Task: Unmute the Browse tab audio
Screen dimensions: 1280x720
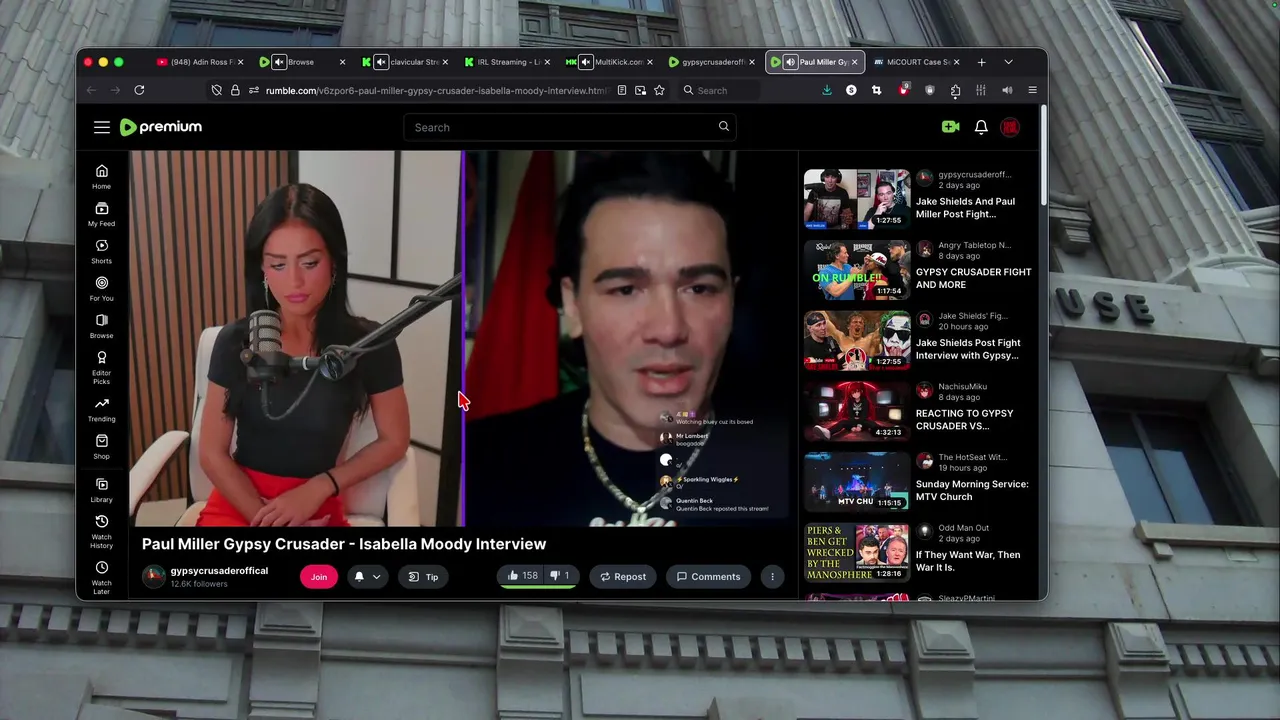Action: (x=279, y=62)
